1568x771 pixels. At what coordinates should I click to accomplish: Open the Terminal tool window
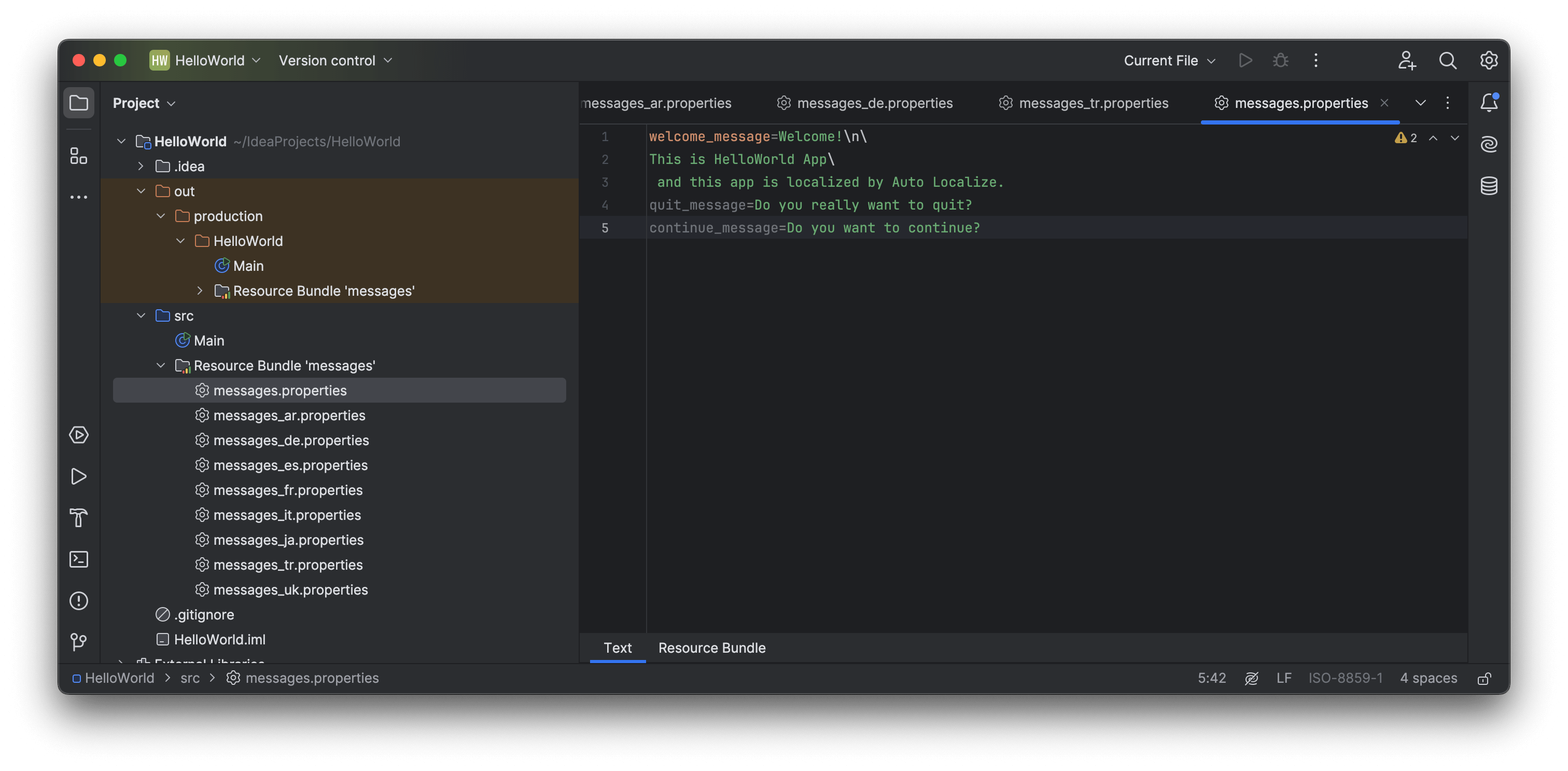pyautogui.click(x=78, y=559)
